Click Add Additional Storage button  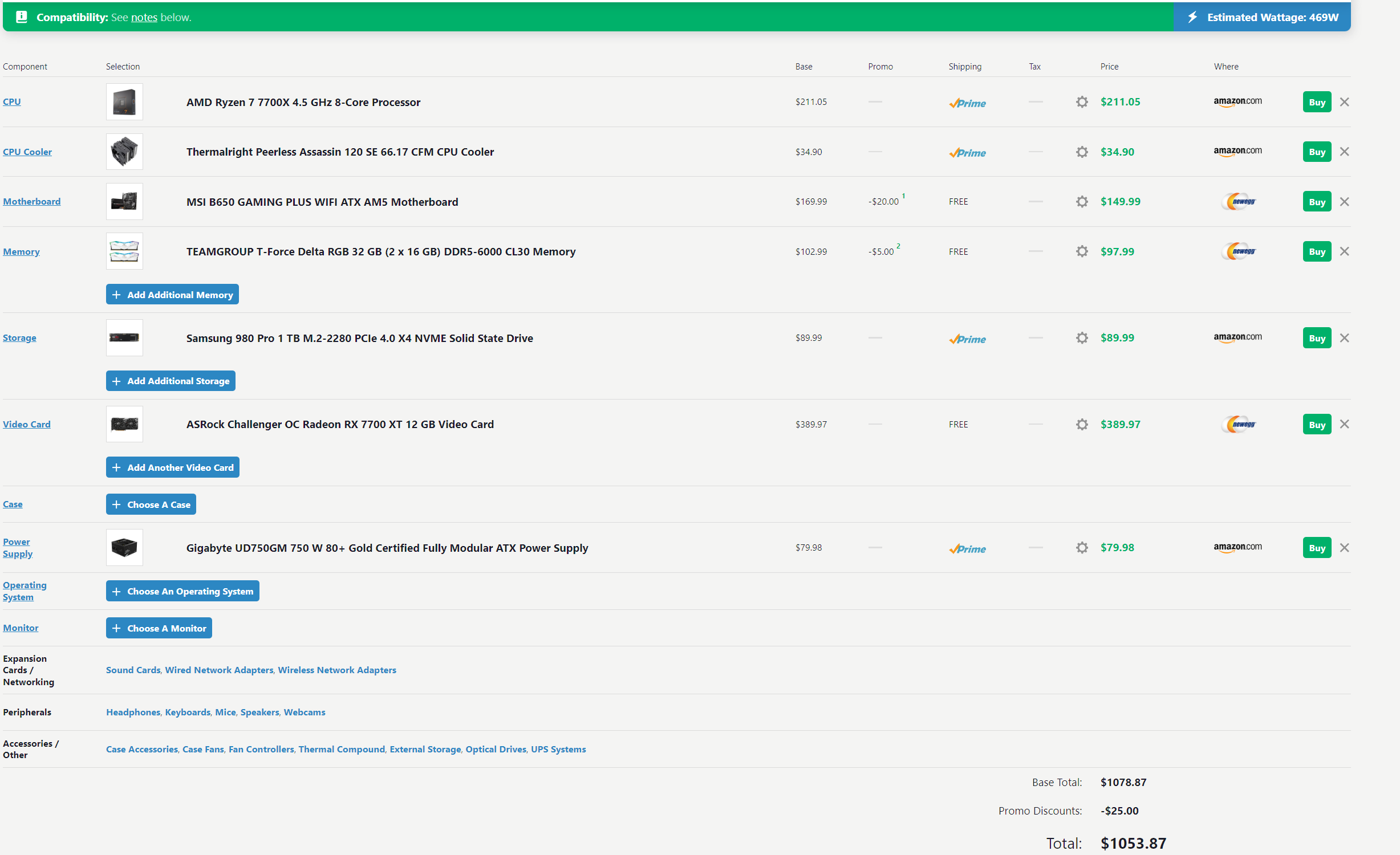(171, 381)
